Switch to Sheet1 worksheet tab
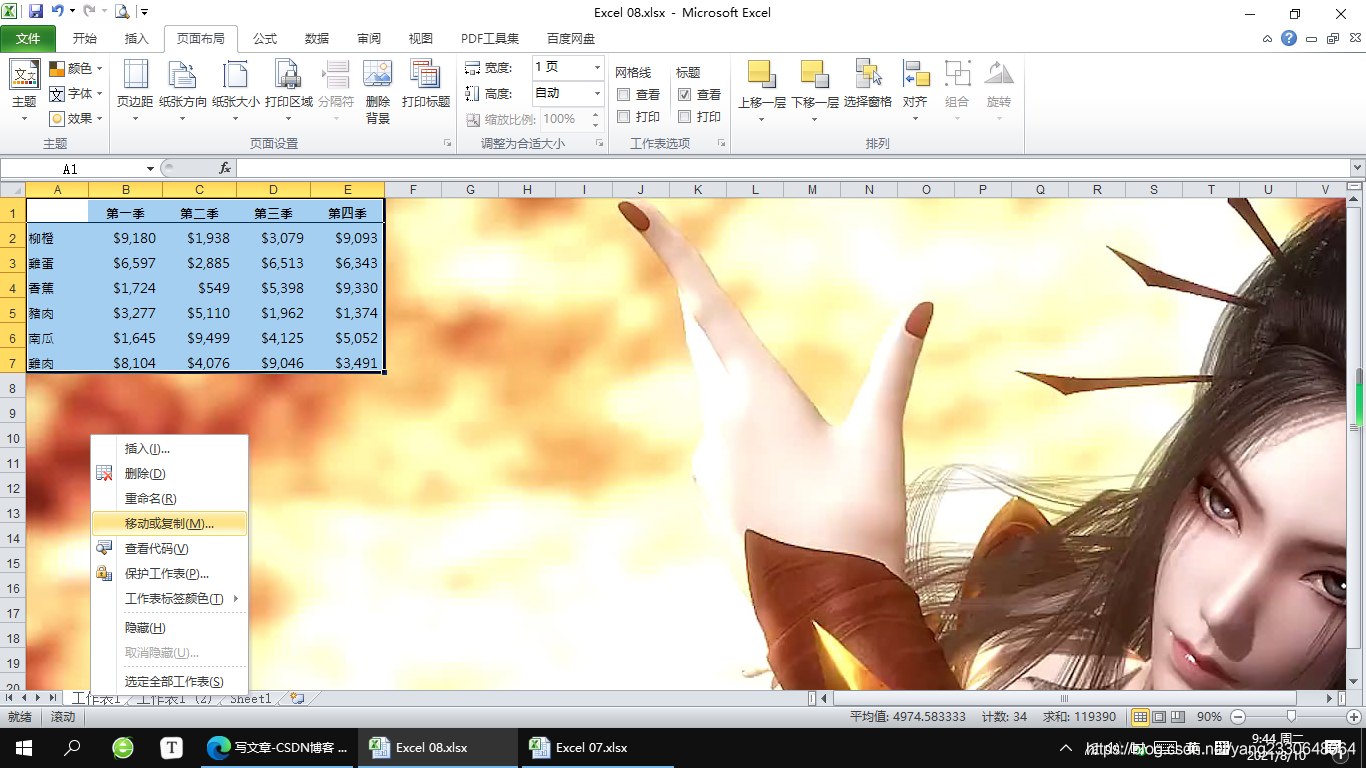 (x=250, y=699)
